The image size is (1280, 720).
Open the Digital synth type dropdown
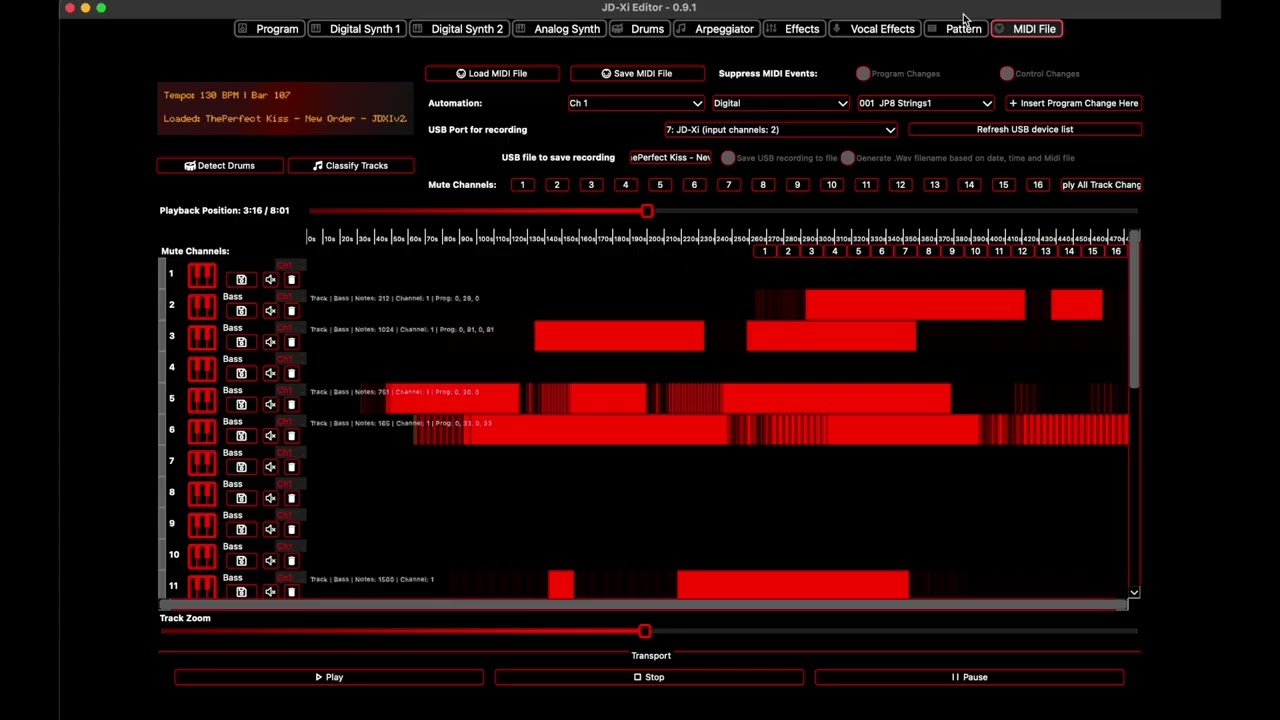tap(780, 103)
